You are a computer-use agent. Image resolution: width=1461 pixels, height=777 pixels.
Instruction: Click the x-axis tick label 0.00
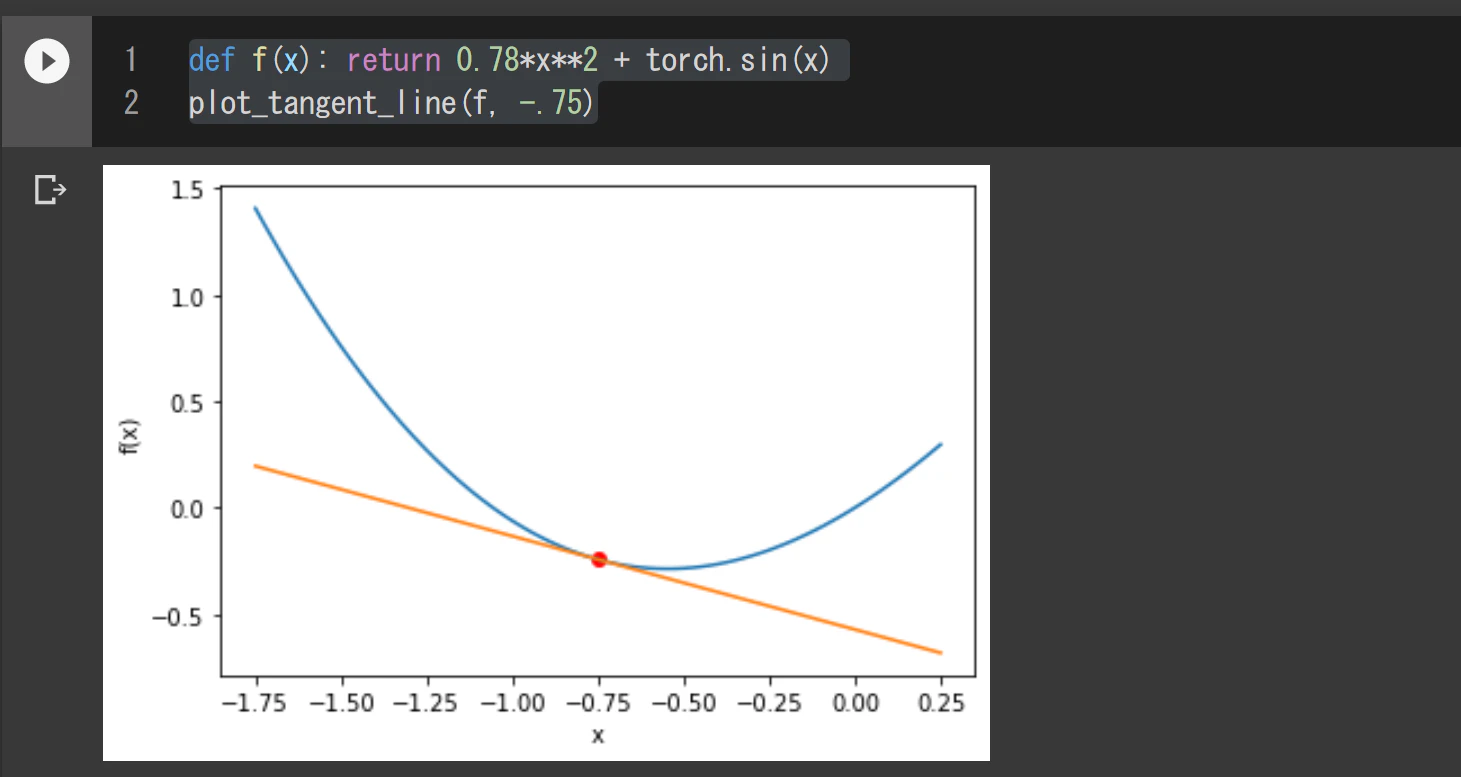[856, 703]
